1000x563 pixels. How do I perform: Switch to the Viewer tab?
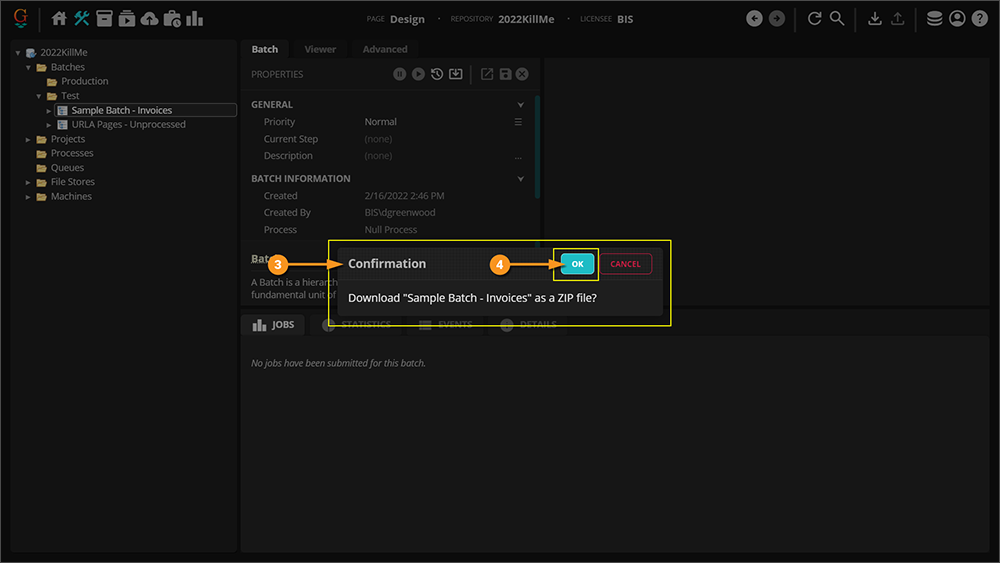(x=320, y=49)
